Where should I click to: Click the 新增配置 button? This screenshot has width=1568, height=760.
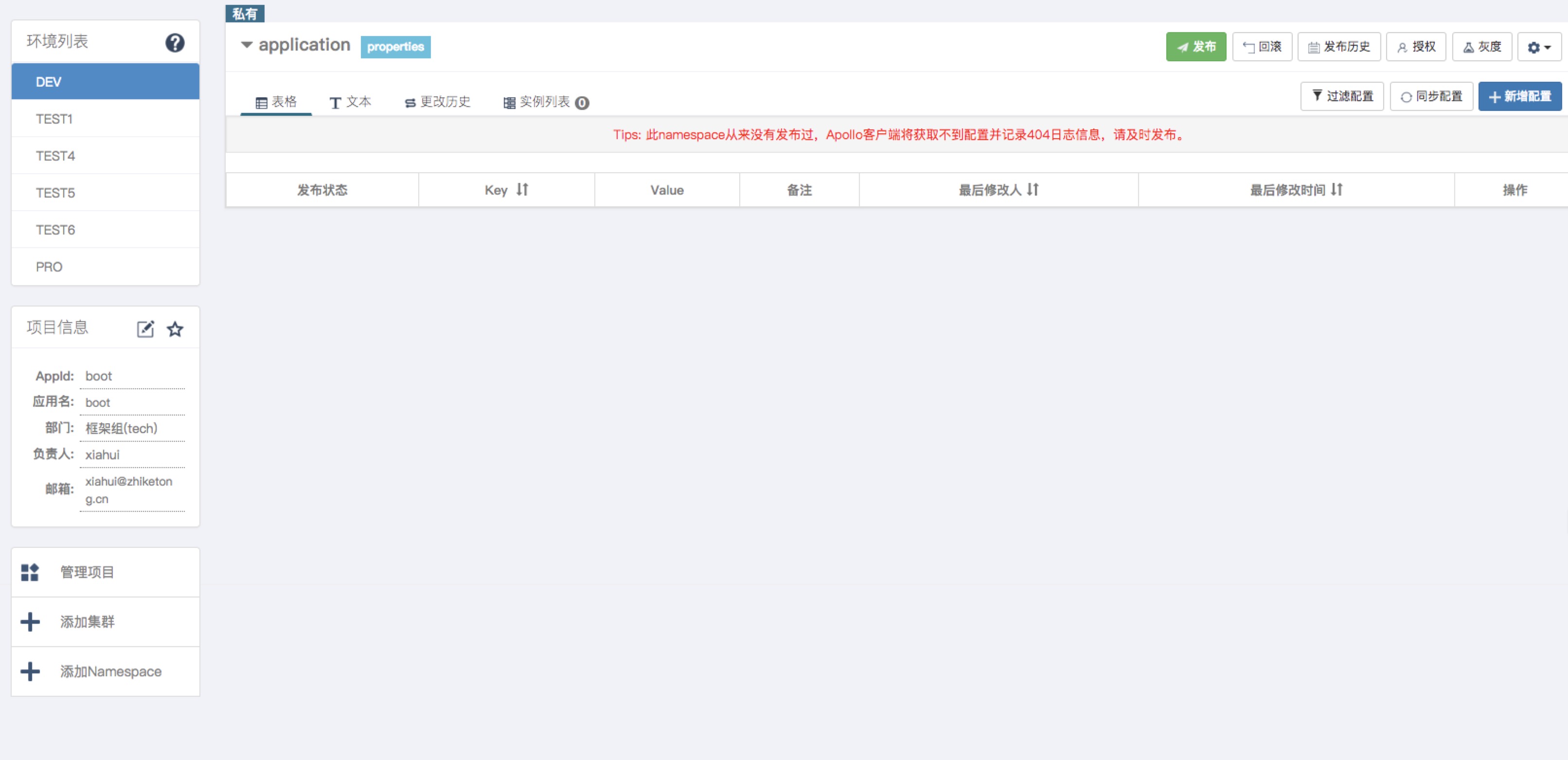(1519, 96)
